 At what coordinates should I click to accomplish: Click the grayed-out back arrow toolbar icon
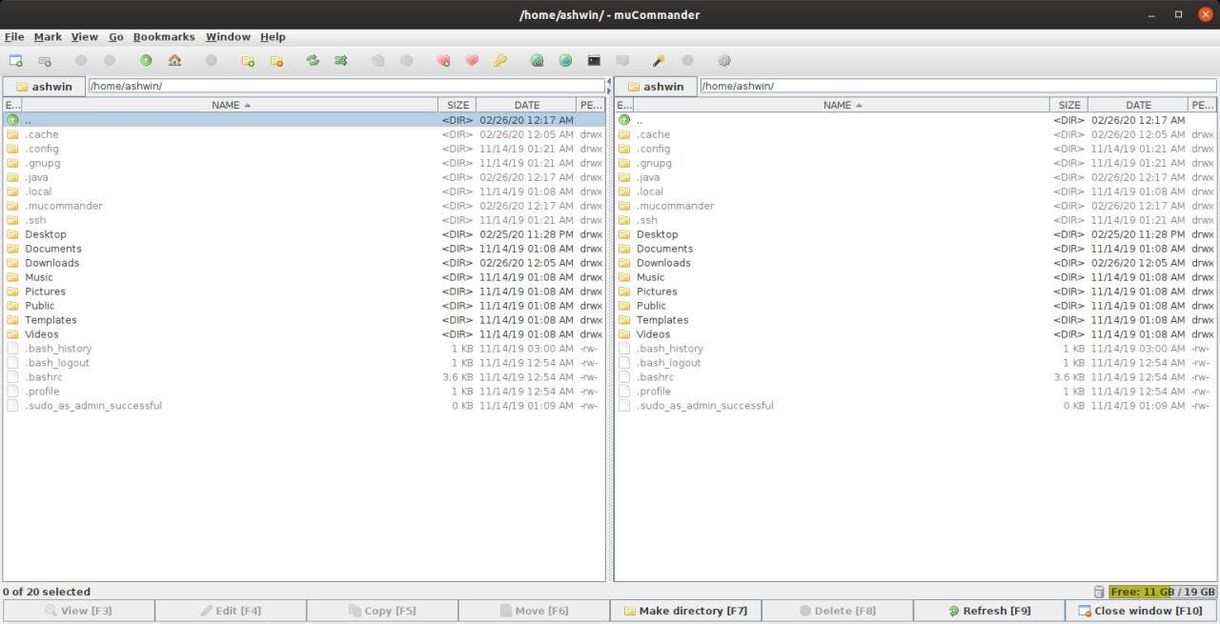tap(81, 61)
